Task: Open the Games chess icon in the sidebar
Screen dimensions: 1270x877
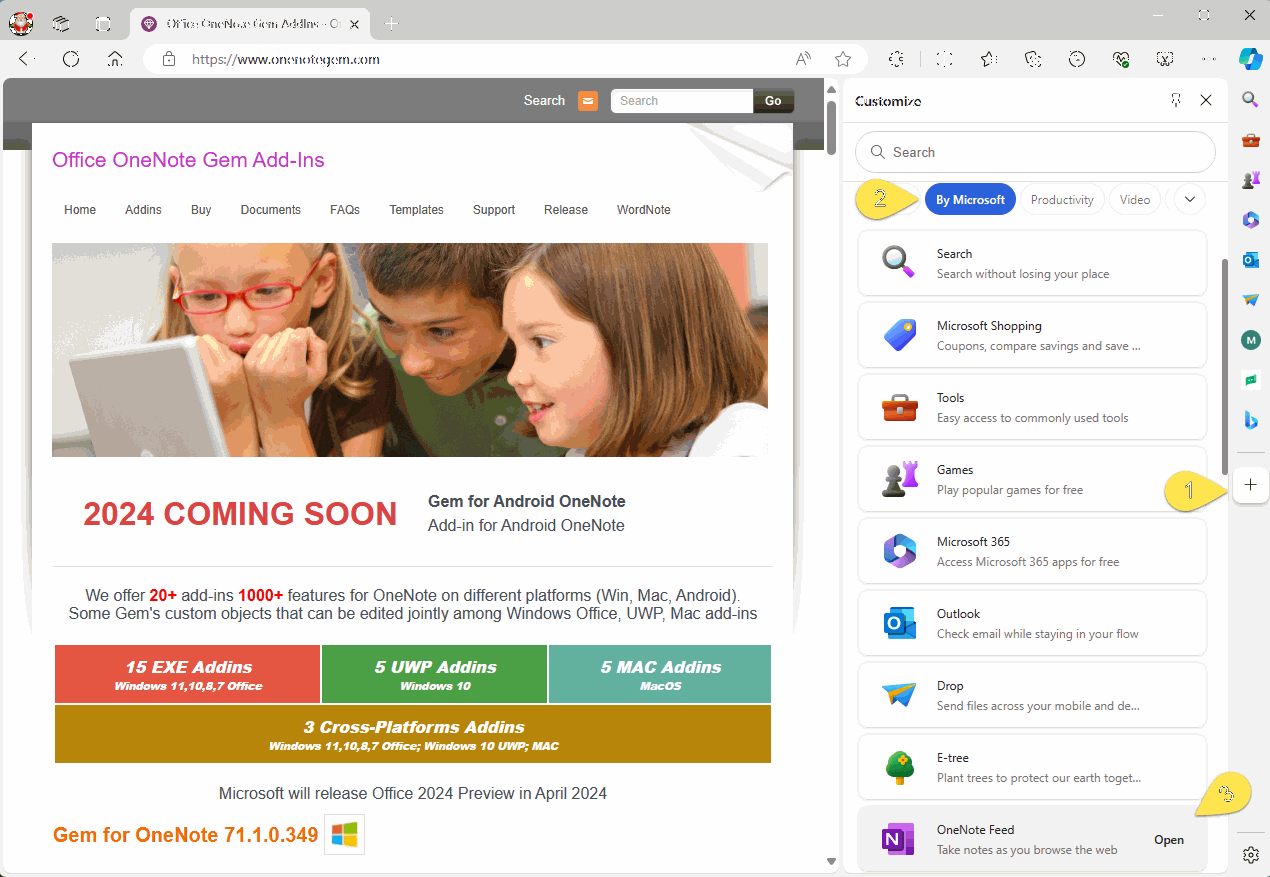Action: (x=1250, y=180)
